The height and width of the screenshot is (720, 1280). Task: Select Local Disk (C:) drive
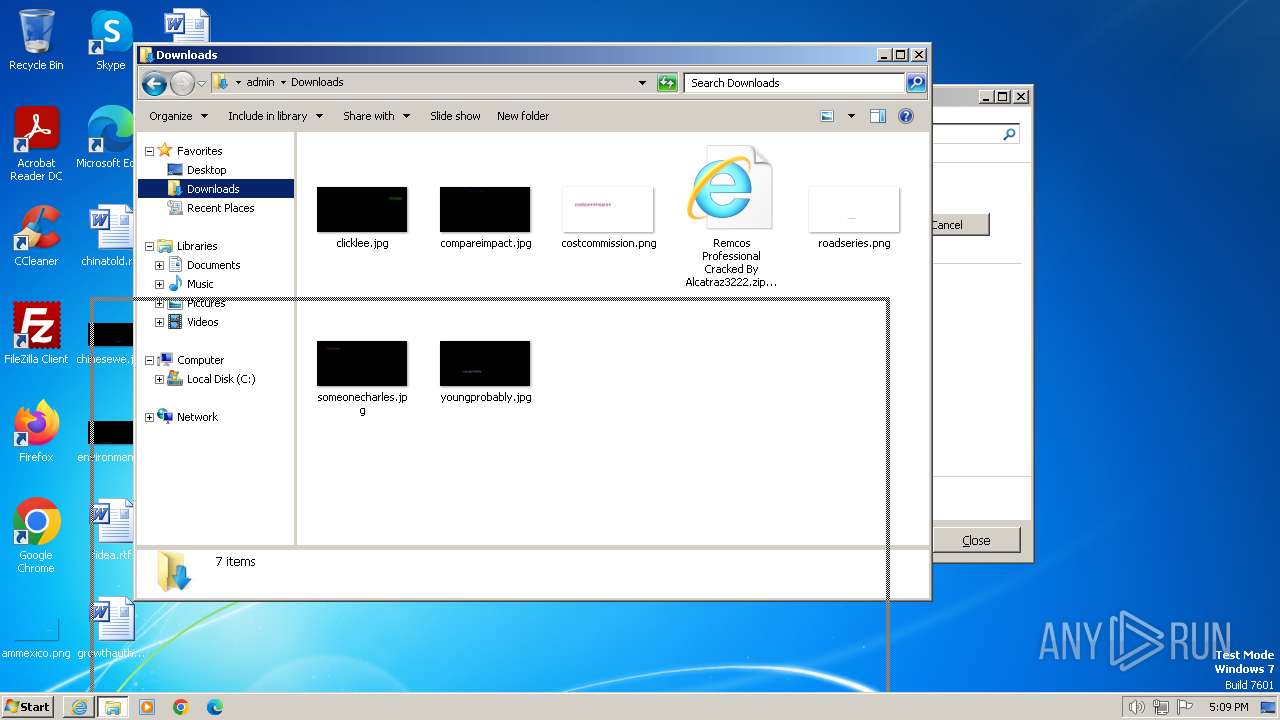(x=220, y=379)
